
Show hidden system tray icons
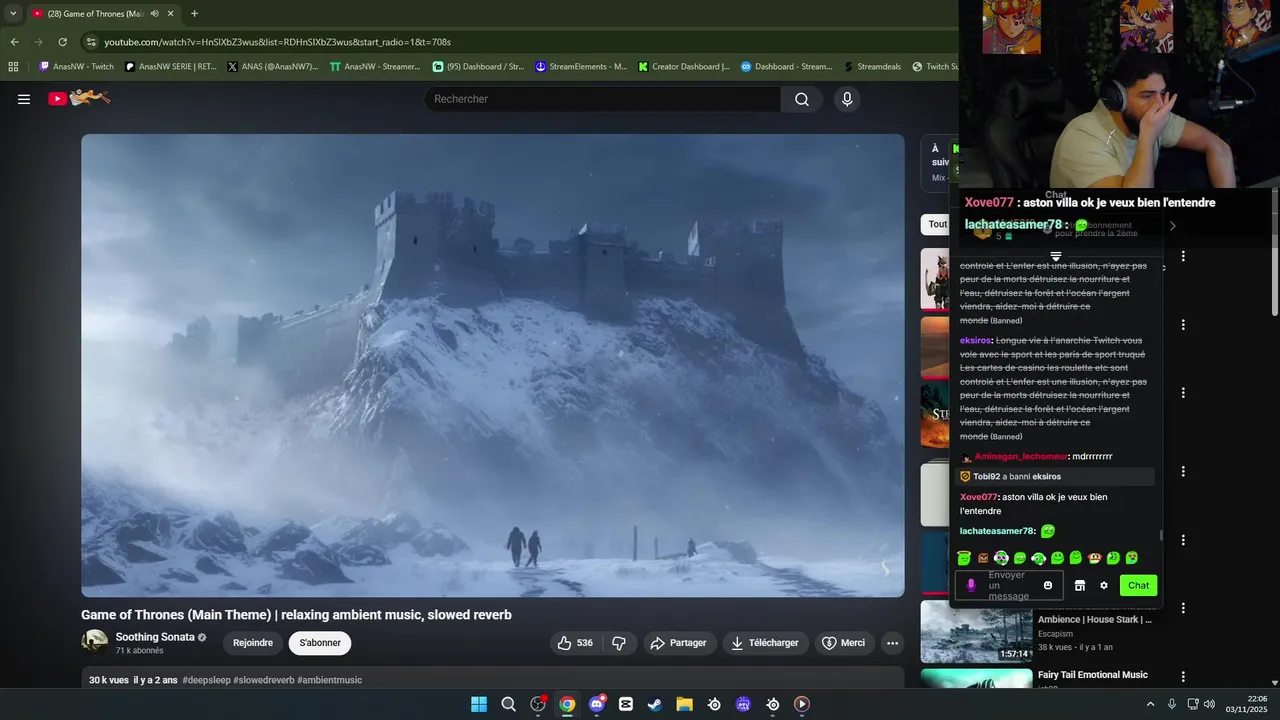click(1150, 704)
